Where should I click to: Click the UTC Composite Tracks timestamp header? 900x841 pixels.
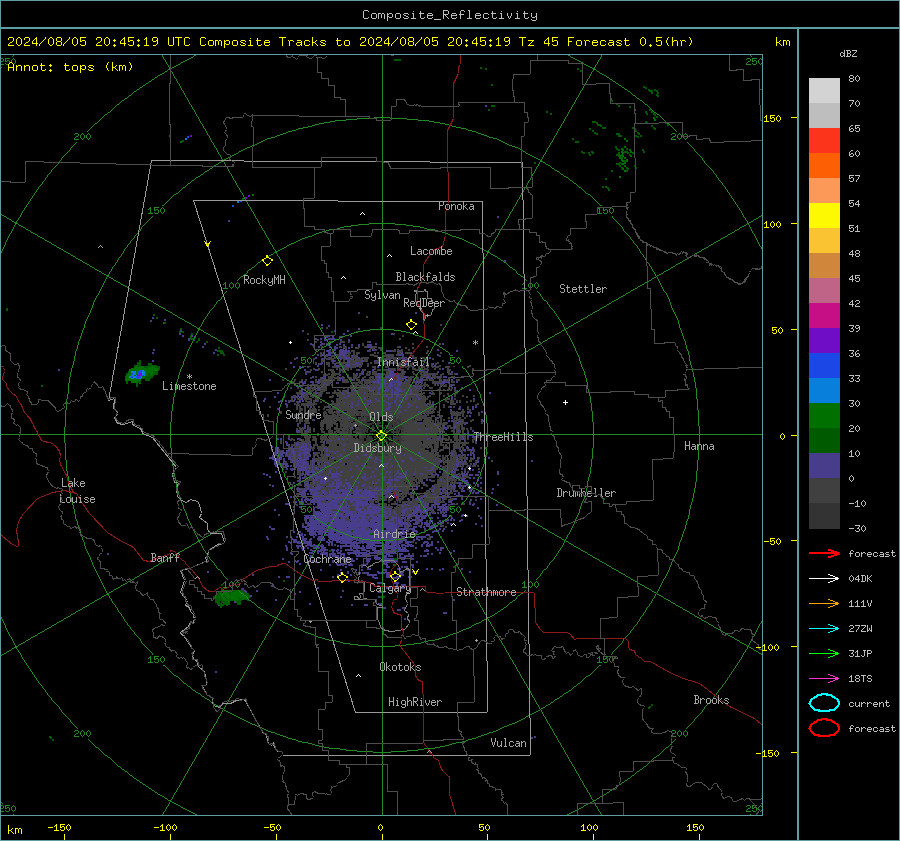(x=350, y=42)
